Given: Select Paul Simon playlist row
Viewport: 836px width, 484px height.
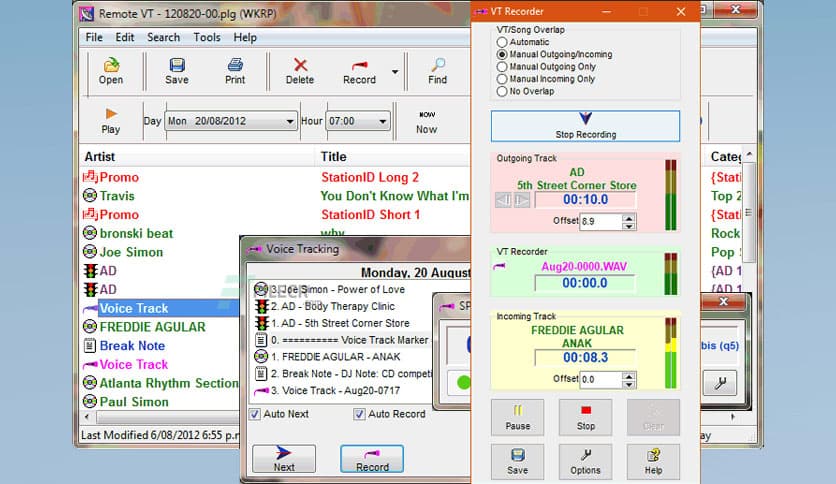Looking at the screenshot, I should 160,401.
